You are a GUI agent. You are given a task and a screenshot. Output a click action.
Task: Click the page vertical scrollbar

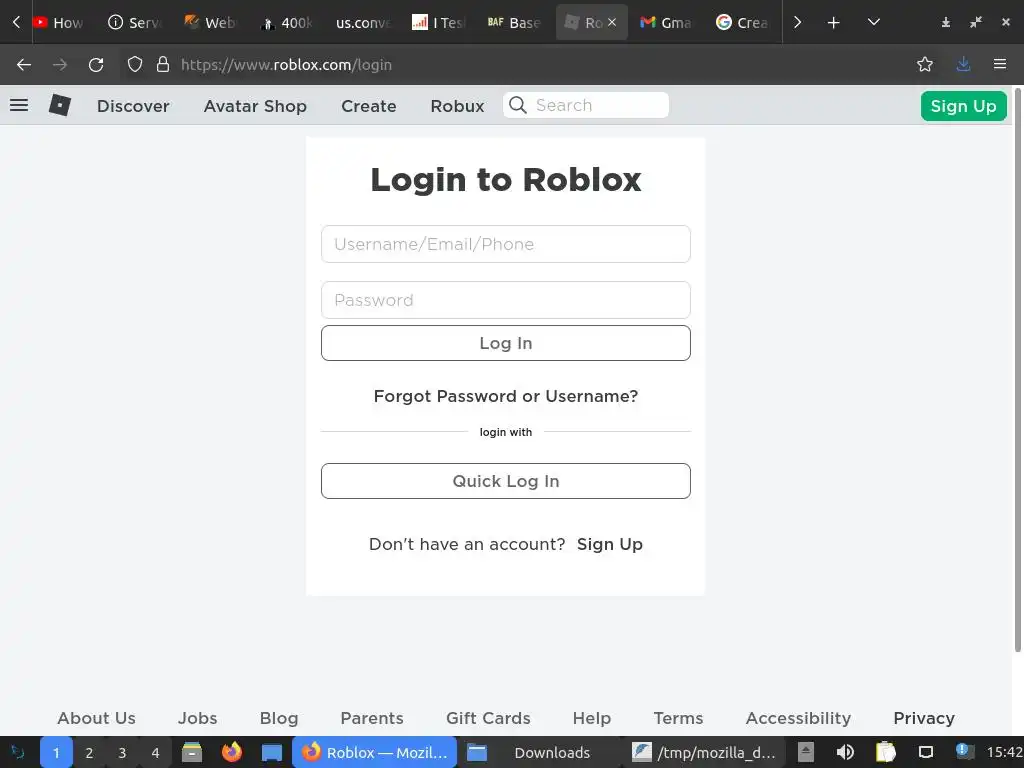(x=1017, y=369)
